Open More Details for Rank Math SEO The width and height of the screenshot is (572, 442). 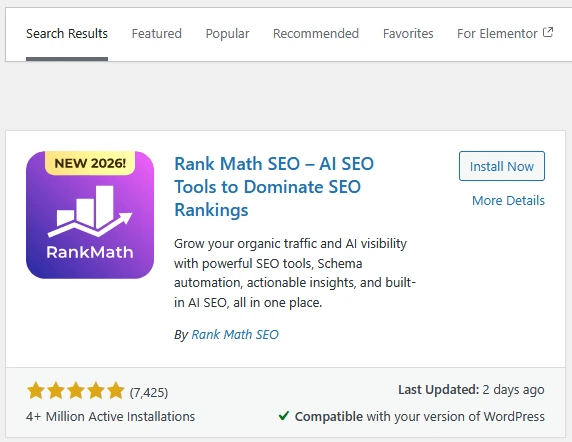pyautogui.click(x=508, y=201)
